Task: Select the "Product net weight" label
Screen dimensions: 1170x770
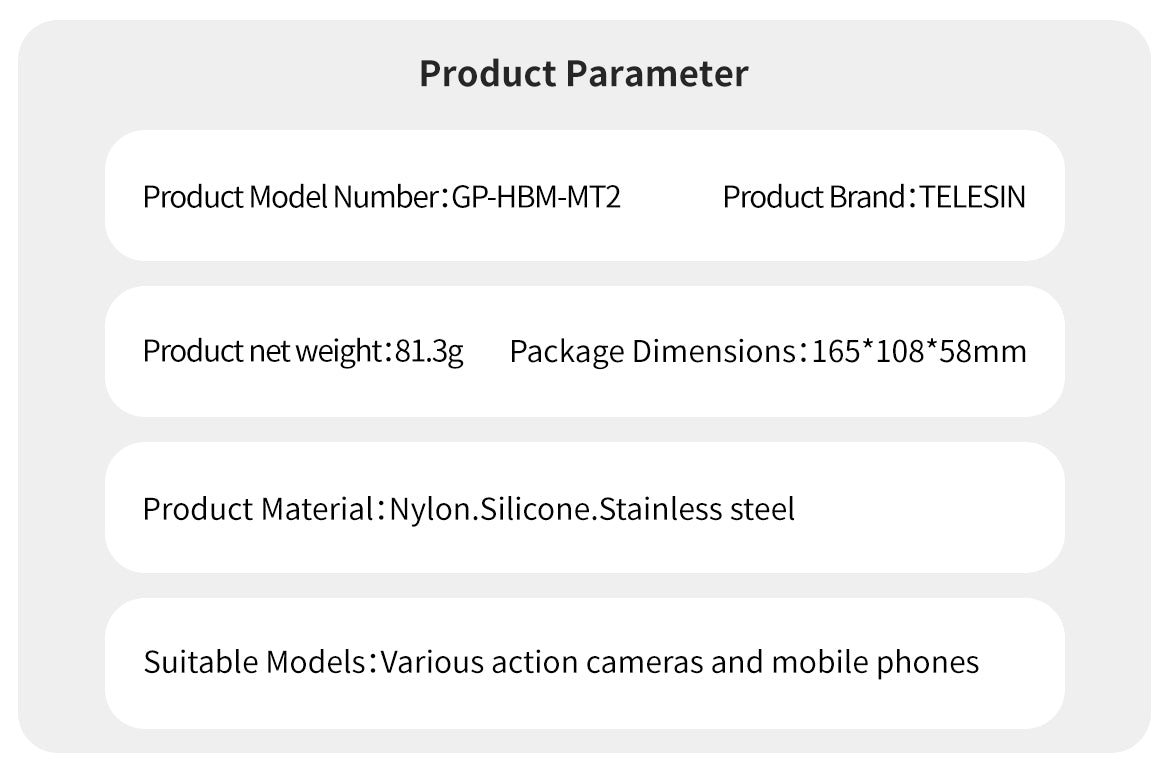Action: (261, 352)
